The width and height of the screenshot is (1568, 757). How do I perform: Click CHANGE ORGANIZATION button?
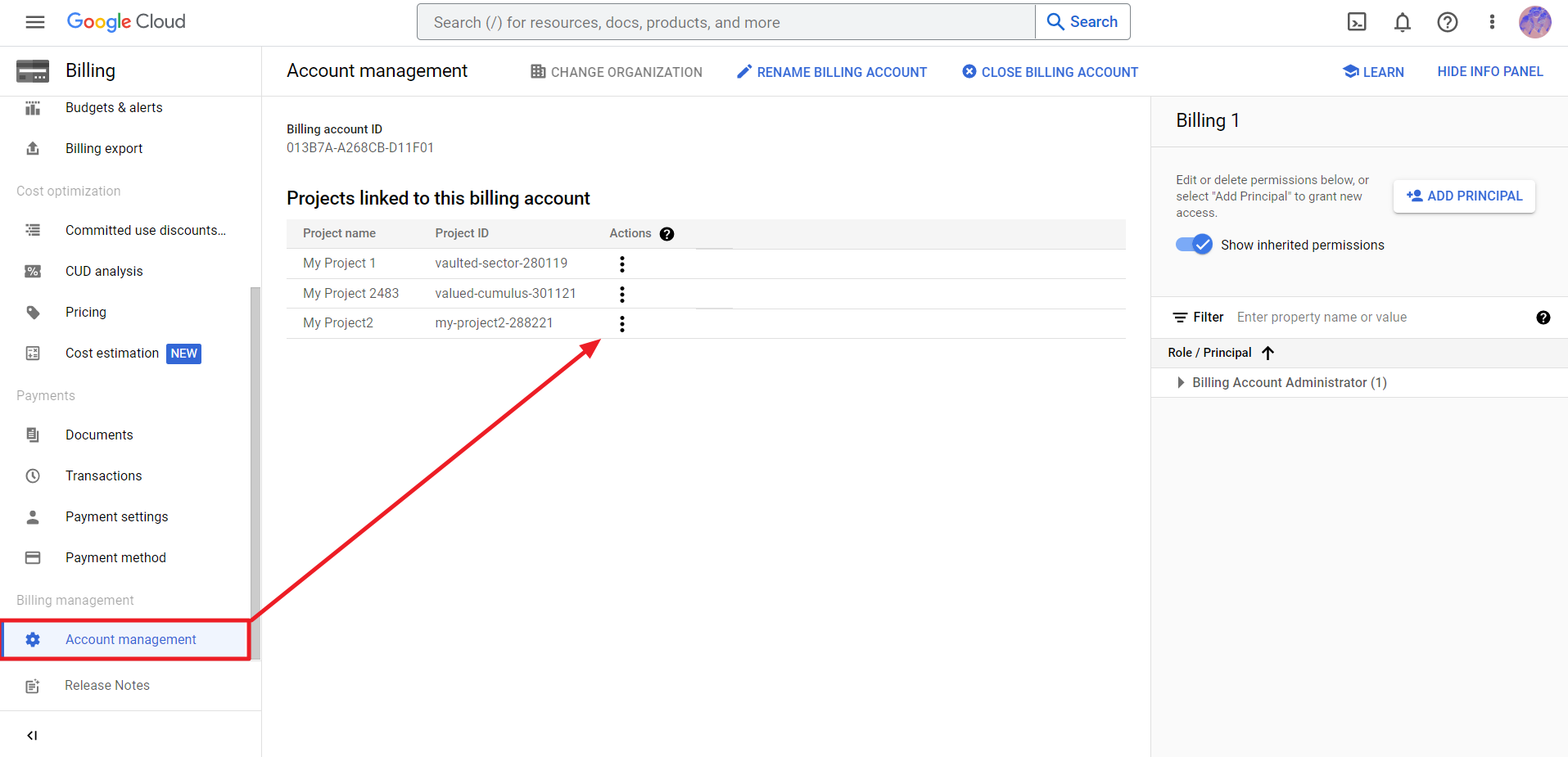point(617,72)
